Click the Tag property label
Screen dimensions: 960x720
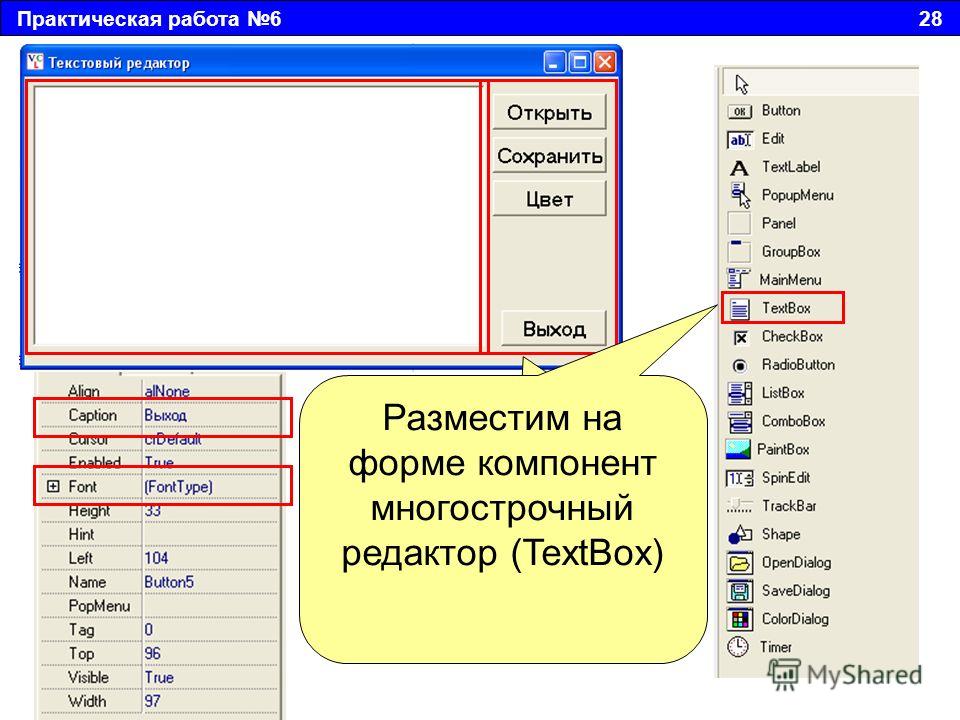tap(81, 629)
